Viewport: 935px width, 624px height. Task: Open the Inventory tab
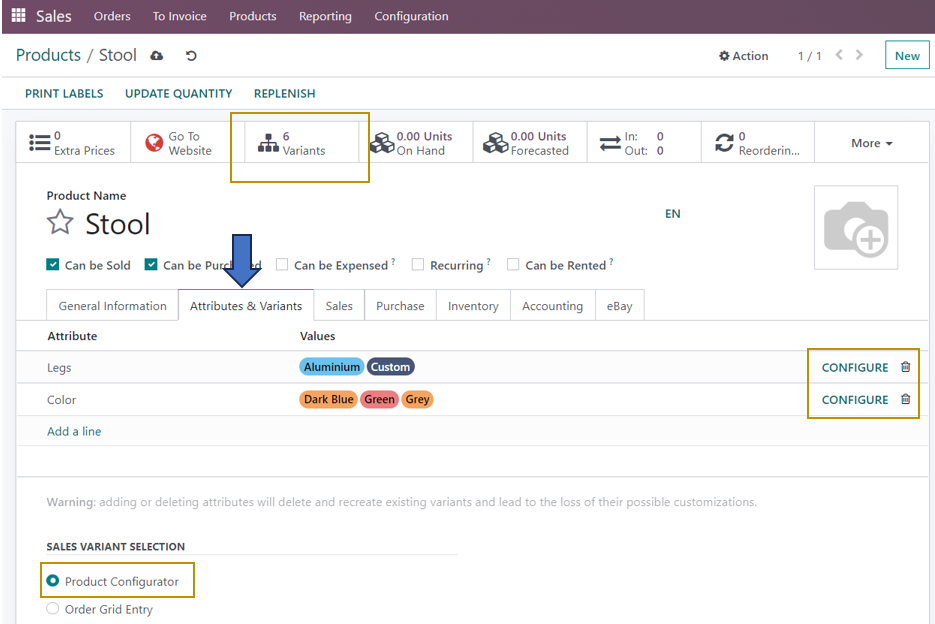tap(473, 306)
